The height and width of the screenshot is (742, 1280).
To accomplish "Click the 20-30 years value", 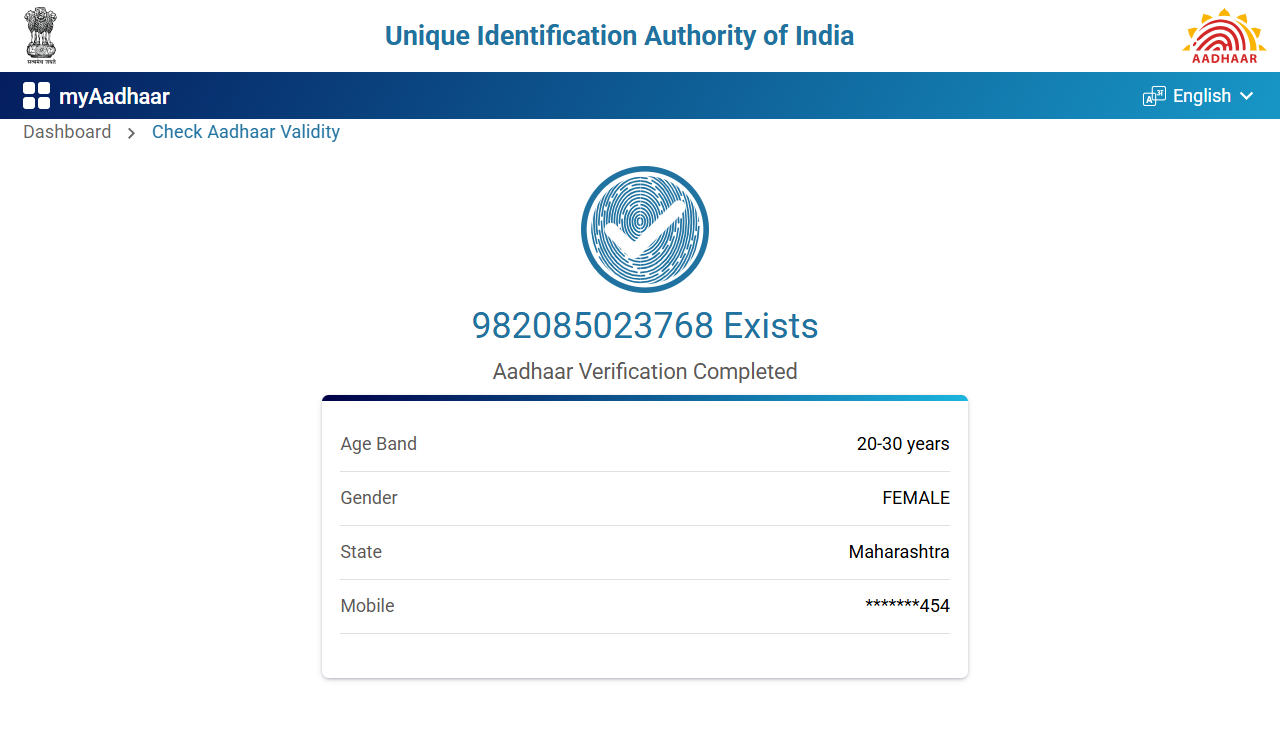I will click(x=903, y=444).
